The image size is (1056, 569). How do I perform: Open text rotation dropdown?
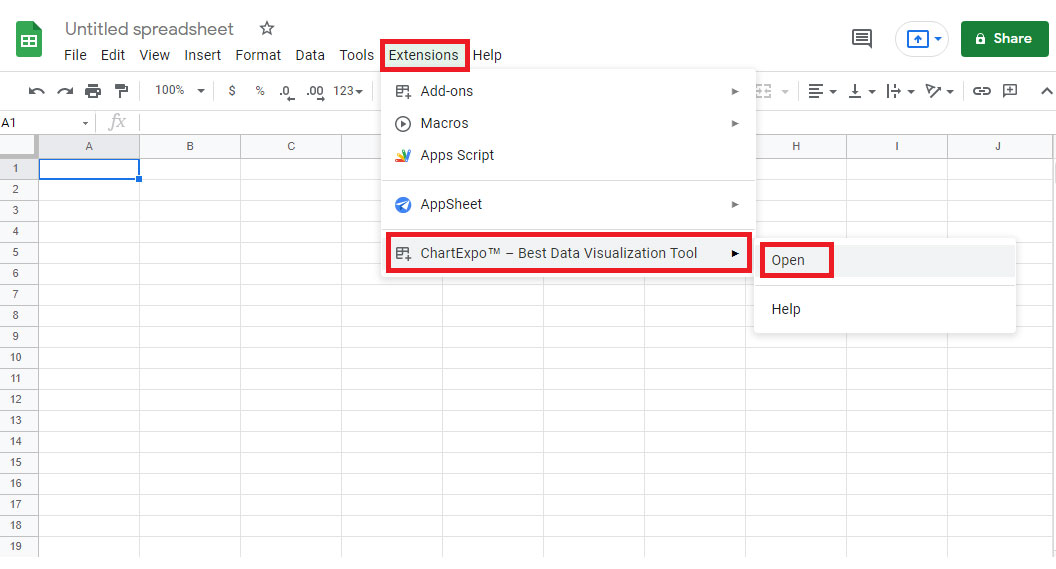click(939, 91)
